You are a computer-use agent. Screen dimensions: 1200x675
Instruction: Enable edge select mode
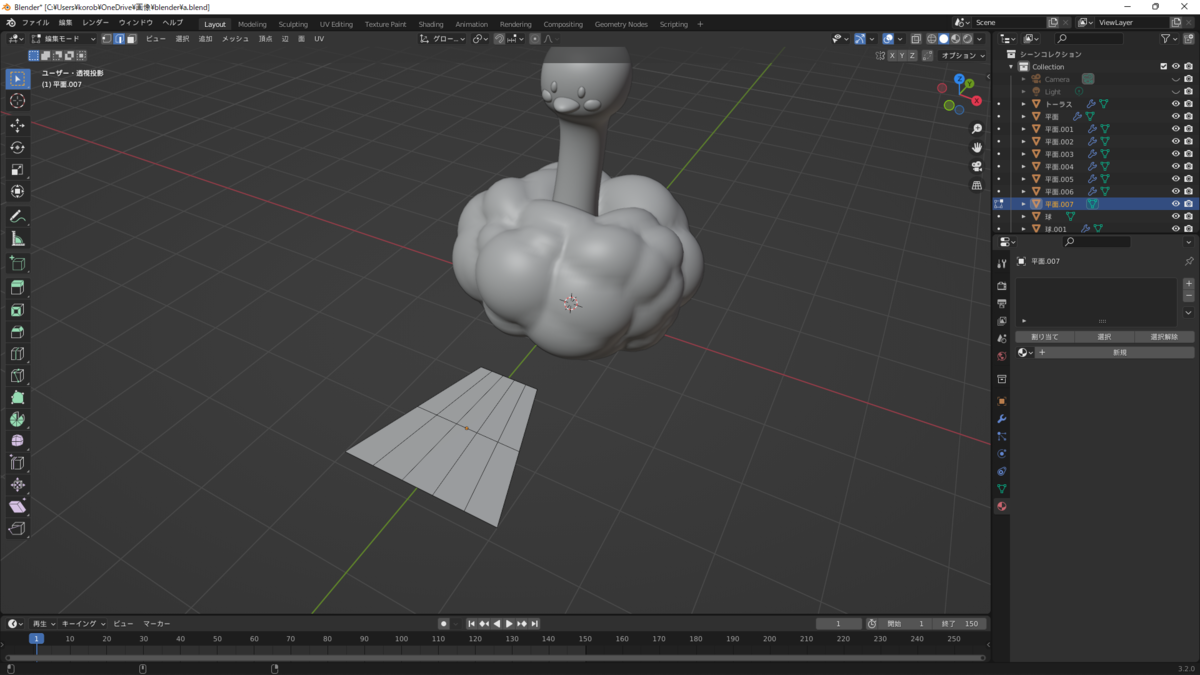coord(119,39)
